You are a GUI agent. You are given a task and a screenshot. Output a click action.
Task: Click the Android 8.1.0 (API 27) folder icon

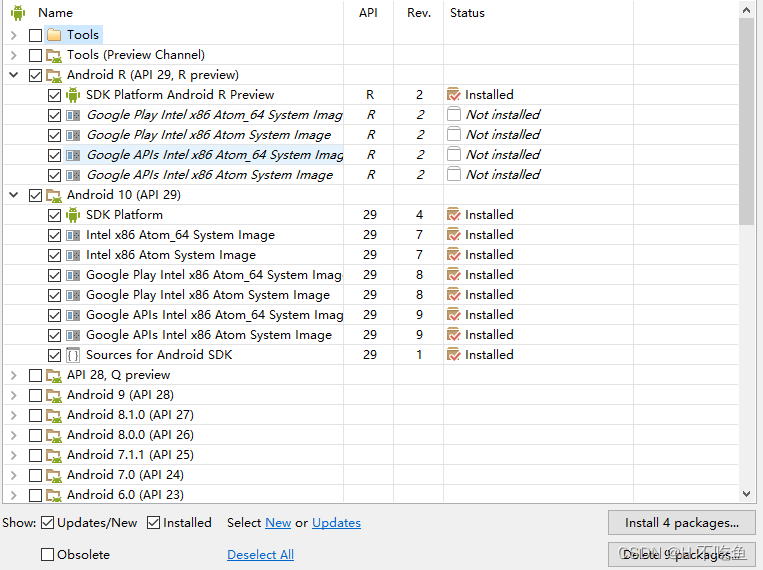[x=54, y=415]
